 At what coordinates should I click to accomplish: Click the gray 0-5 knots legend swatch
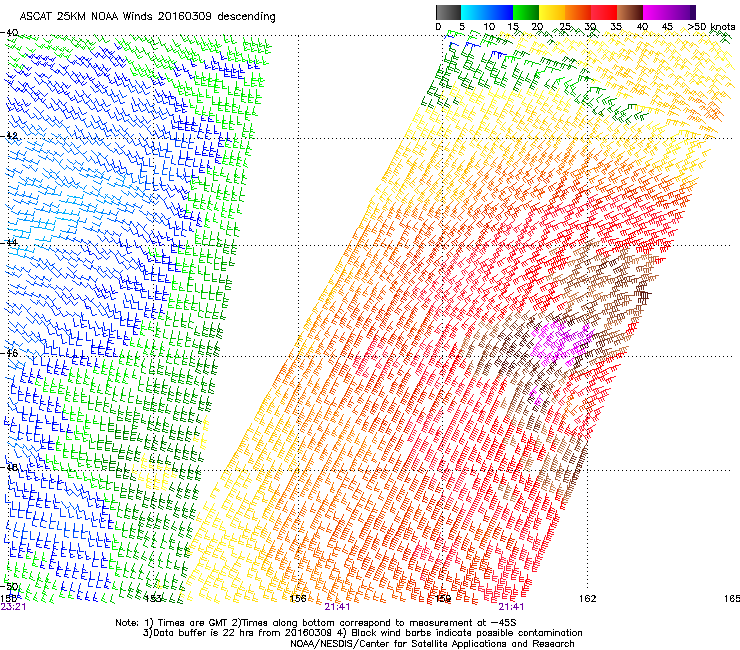pos(448,12)
